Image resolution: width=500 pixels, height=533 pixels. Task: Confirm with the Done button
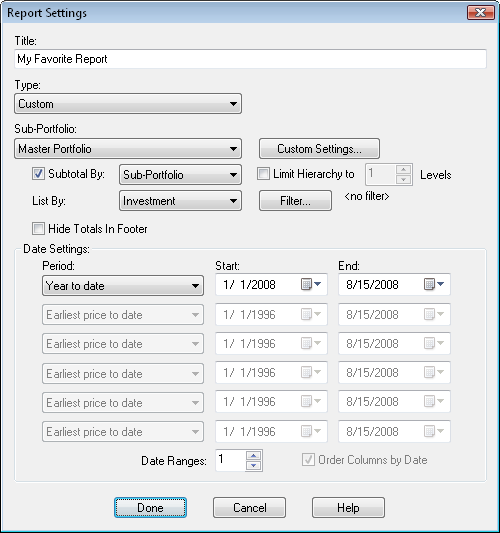[150, 508]
